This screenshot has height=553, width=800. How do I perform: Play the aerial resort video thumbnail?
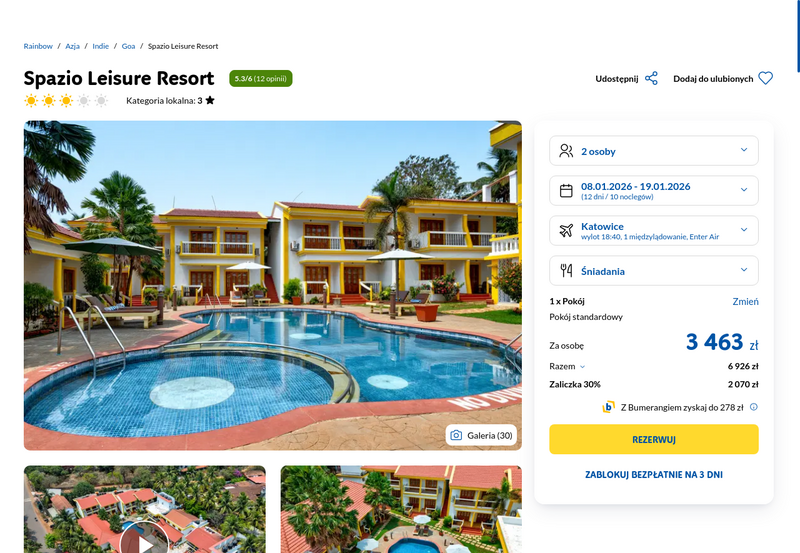click(144, 541)
